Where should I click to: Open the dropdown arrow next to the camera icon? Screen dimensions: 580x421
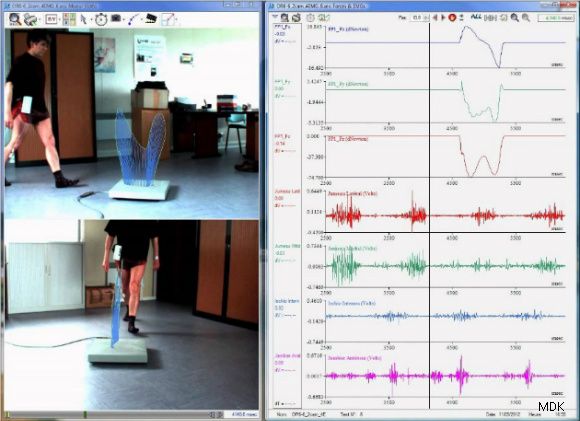(124, 19)
